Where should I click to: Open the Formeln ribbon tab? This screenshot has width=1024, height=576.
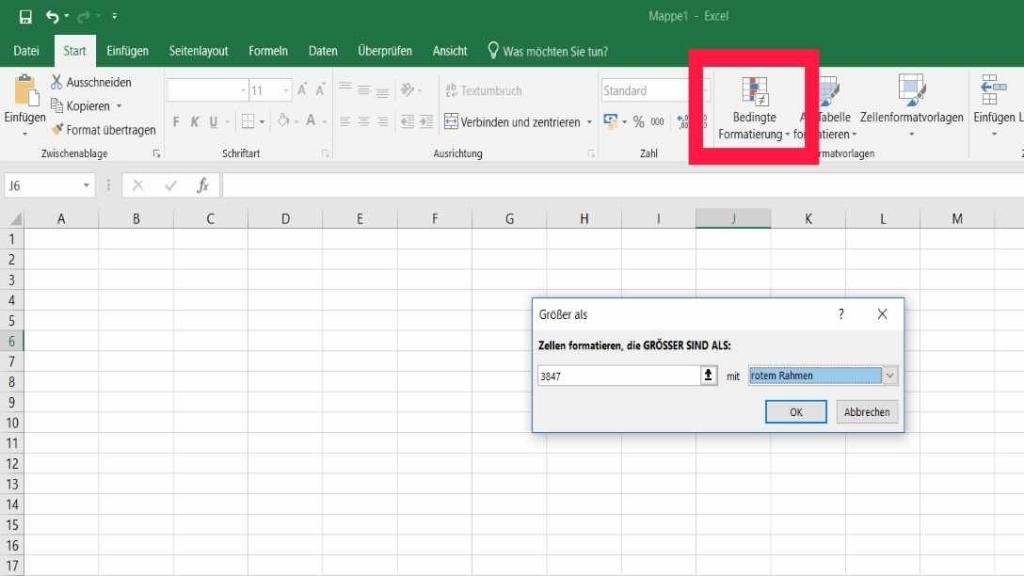click(x=268, y=51)
